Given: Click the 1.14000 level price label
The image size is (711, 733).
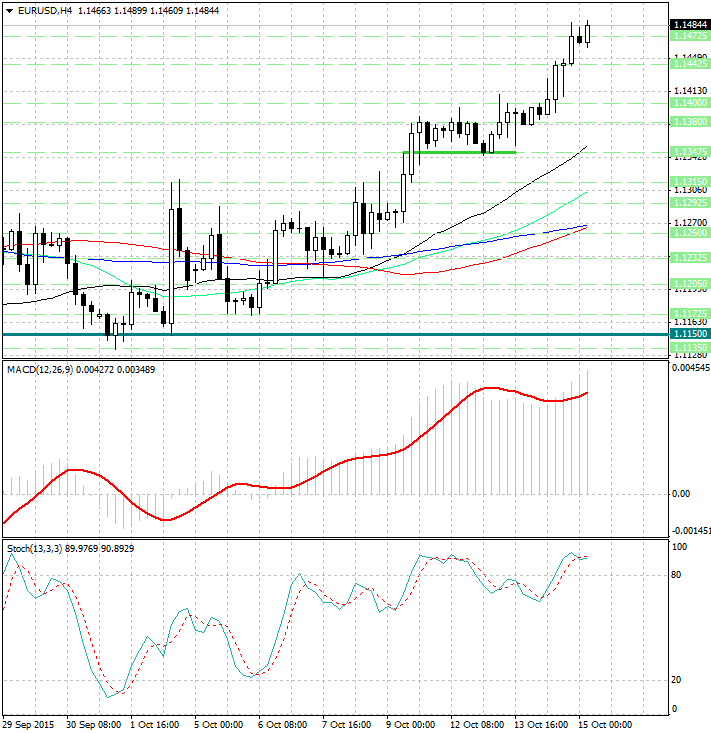Looking at the screenshot, I should (x=690, y=103).
